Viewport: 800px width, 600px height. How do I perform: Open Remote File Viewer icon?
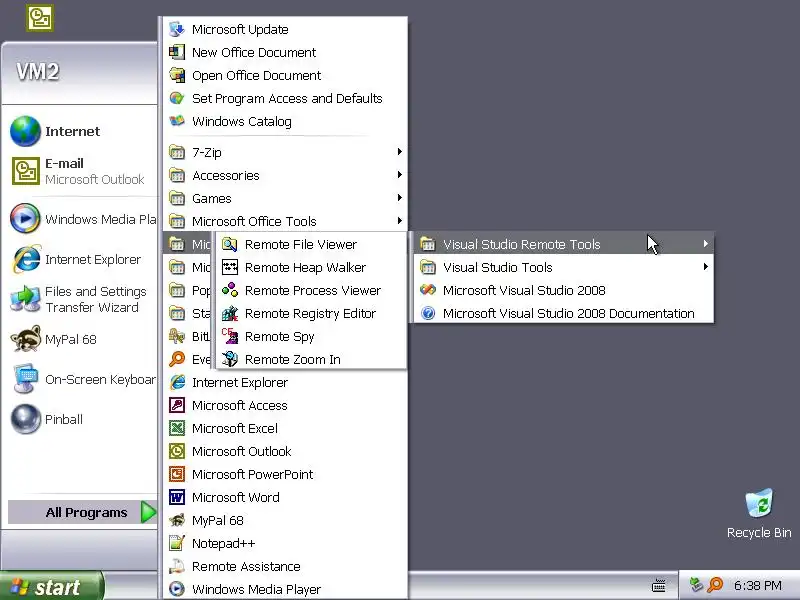(230, 244)
